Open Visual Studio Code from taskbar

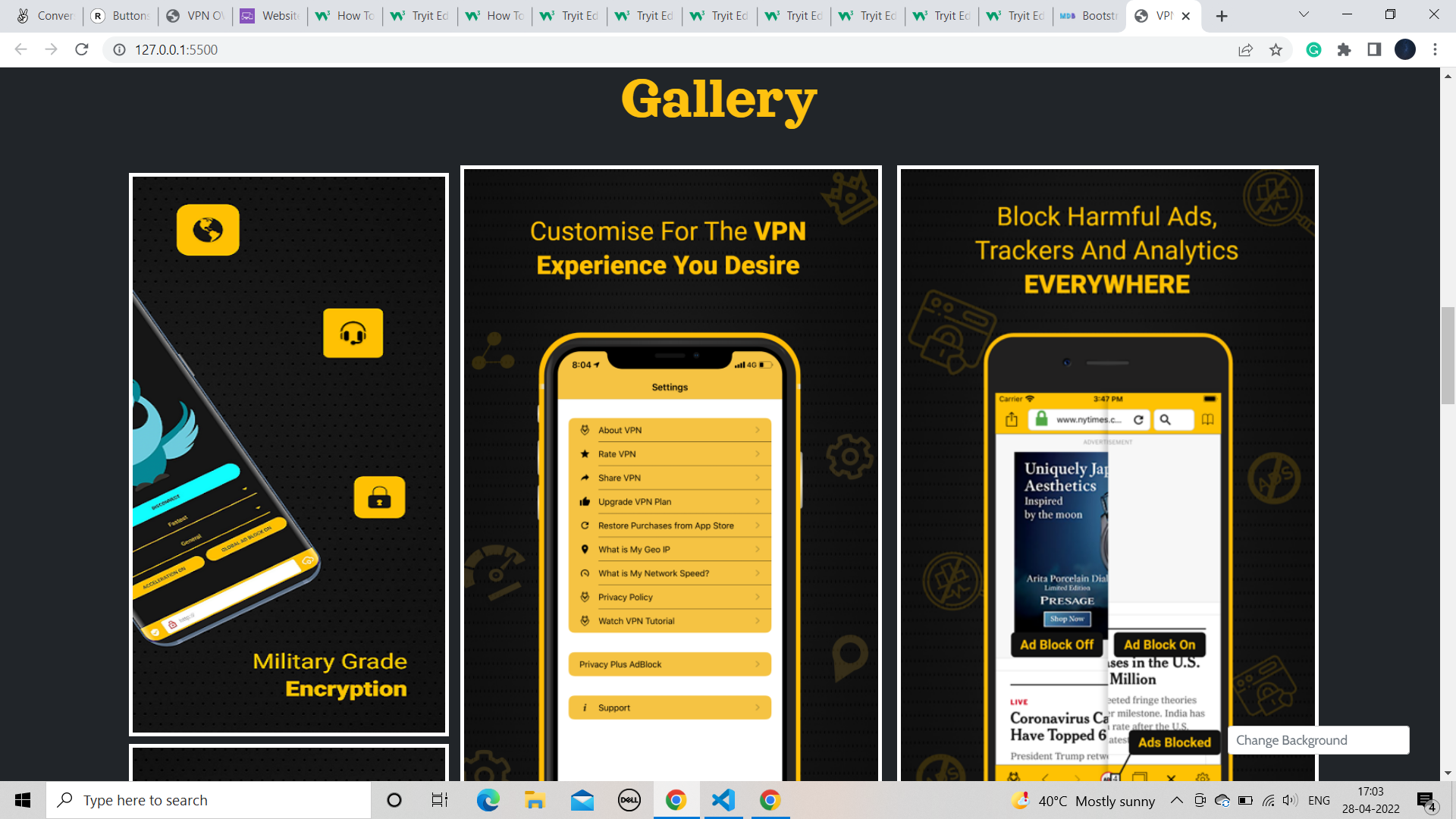click(x=723, y=800)
